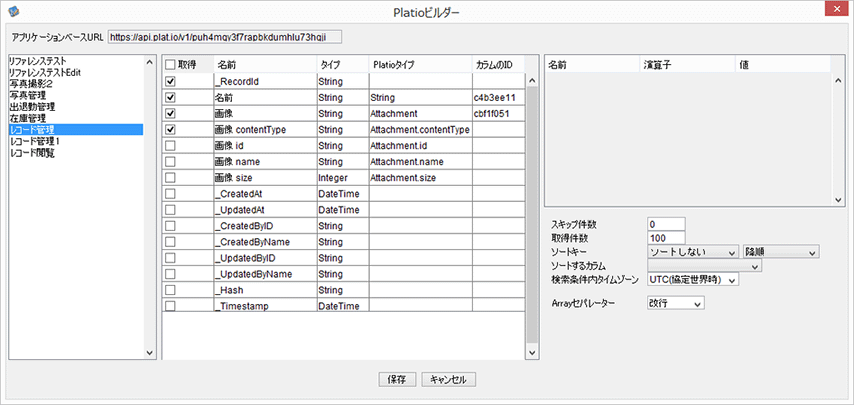This screenshot has width=854, height=405.
Task: Click the 演算子 header in filter table
Action: 687,65
